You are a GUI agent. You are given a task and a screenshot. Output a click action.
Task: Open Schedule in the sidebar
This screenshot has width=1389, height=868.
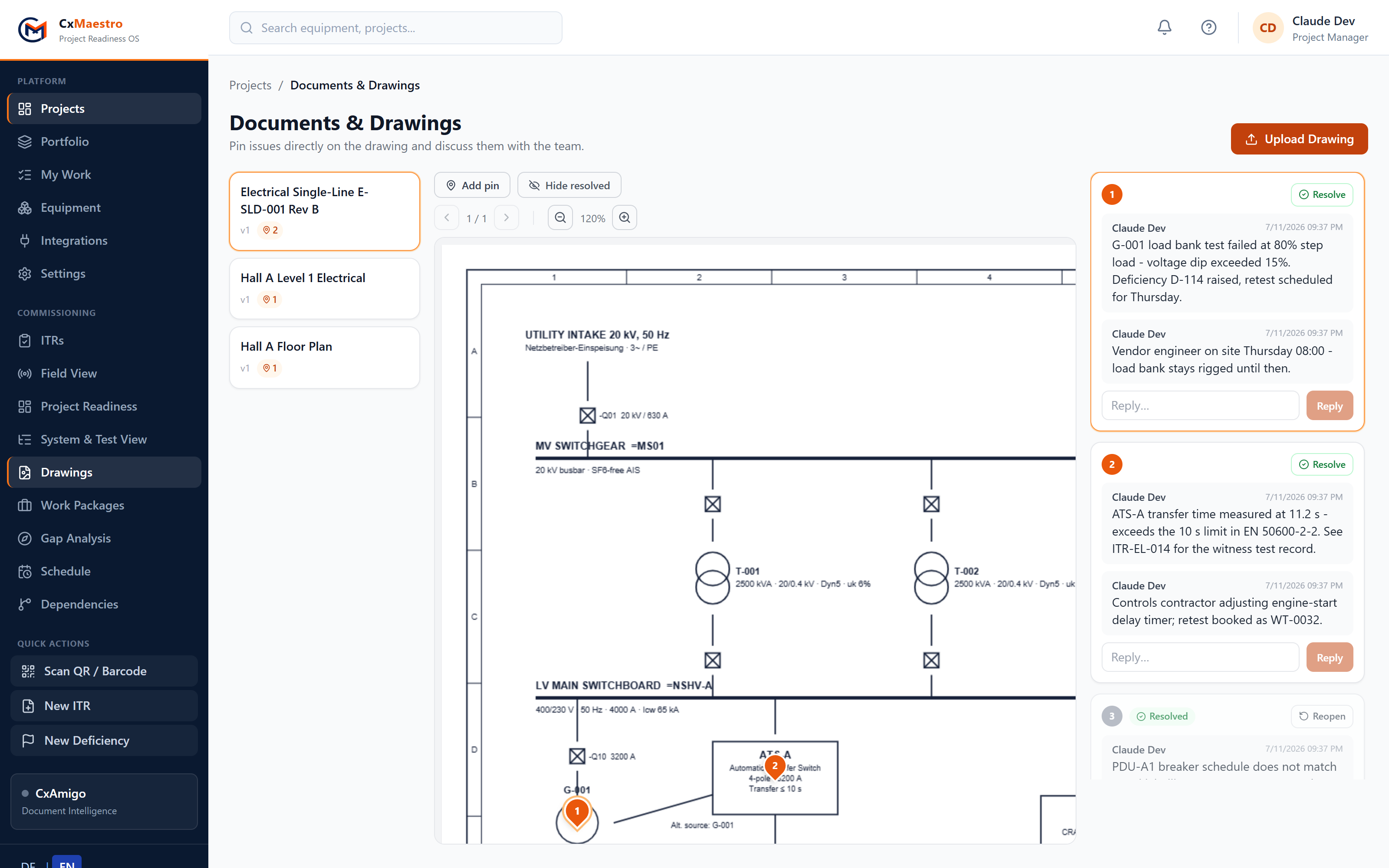point(104,571)
